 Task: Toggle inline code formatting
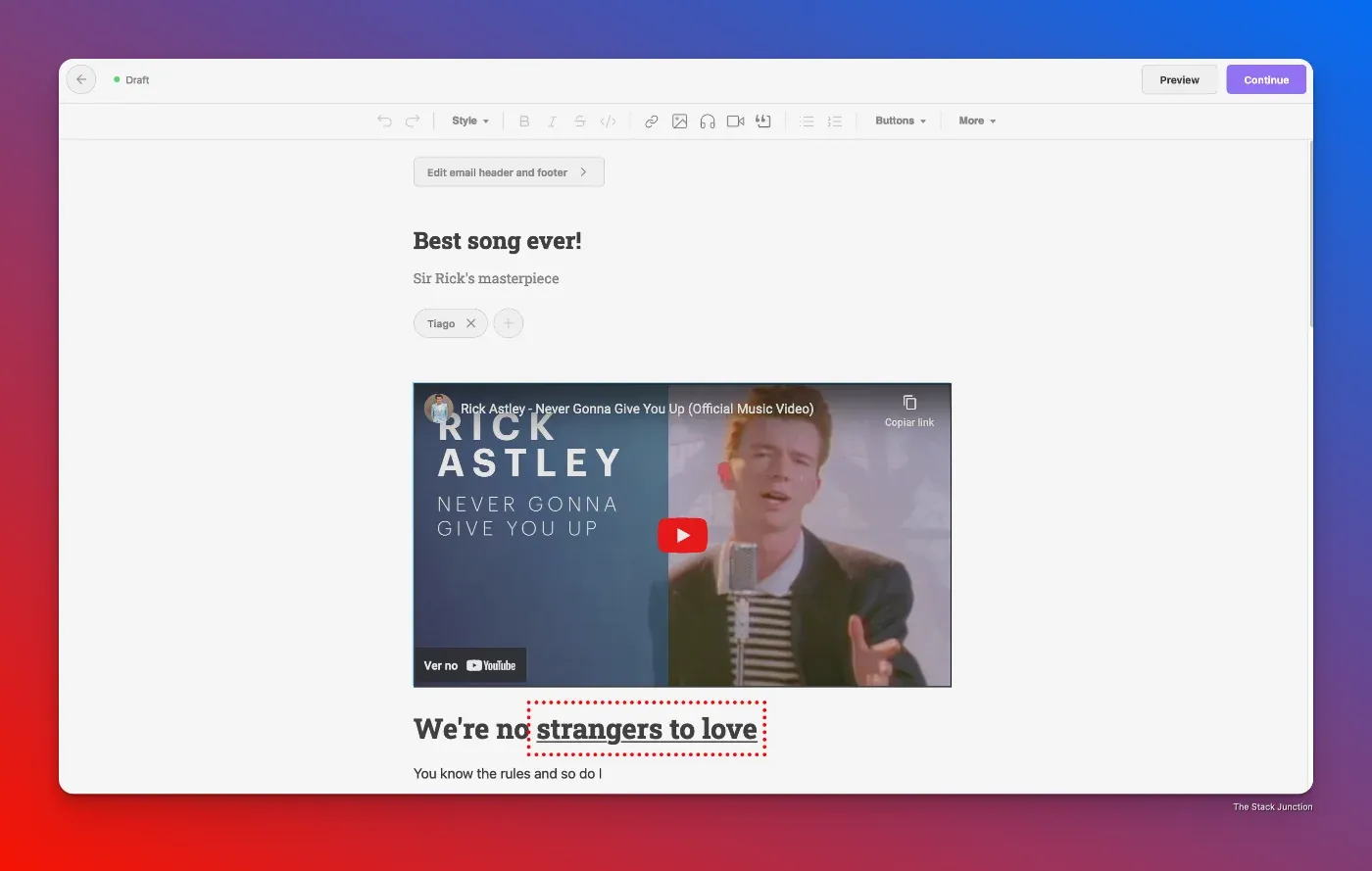(608, 121)
